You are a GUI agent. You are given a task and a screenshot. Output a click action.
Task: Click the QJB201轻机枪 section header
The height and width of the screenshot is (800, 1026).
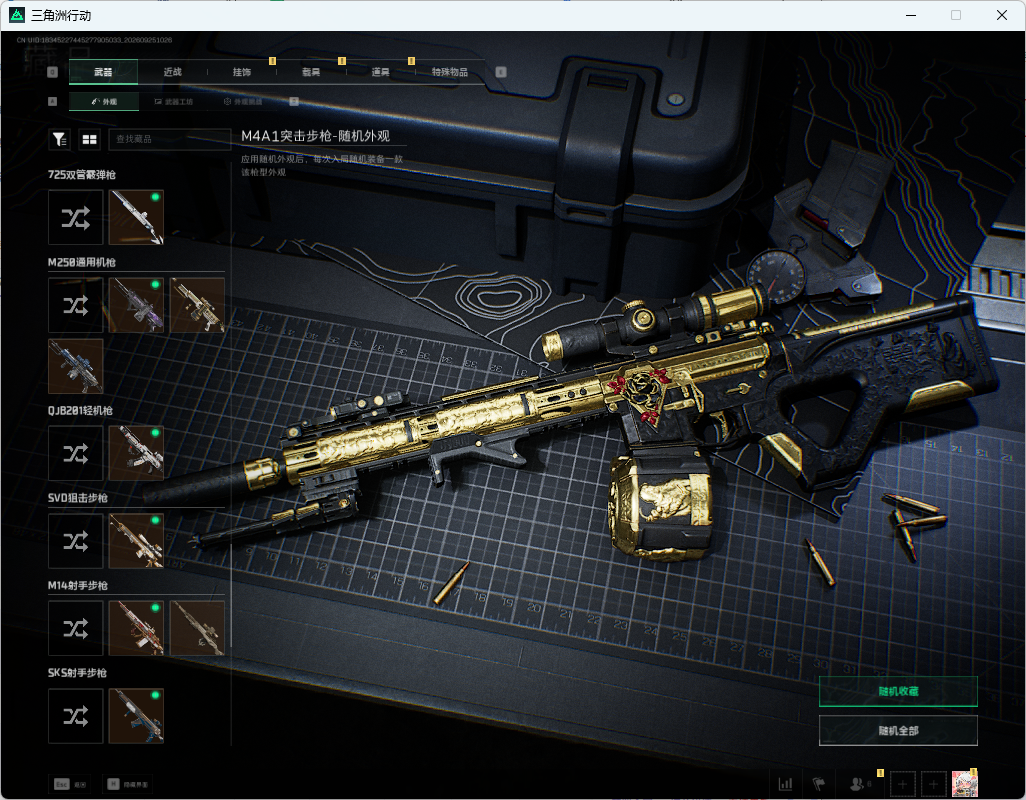[80, 411]
